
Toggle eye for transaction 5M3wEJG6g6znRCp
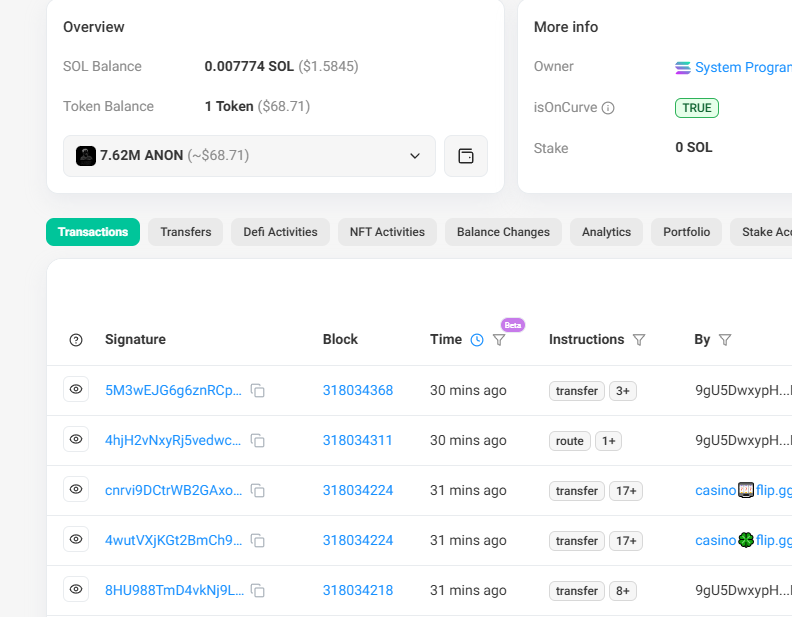click(x=76, y=390)
